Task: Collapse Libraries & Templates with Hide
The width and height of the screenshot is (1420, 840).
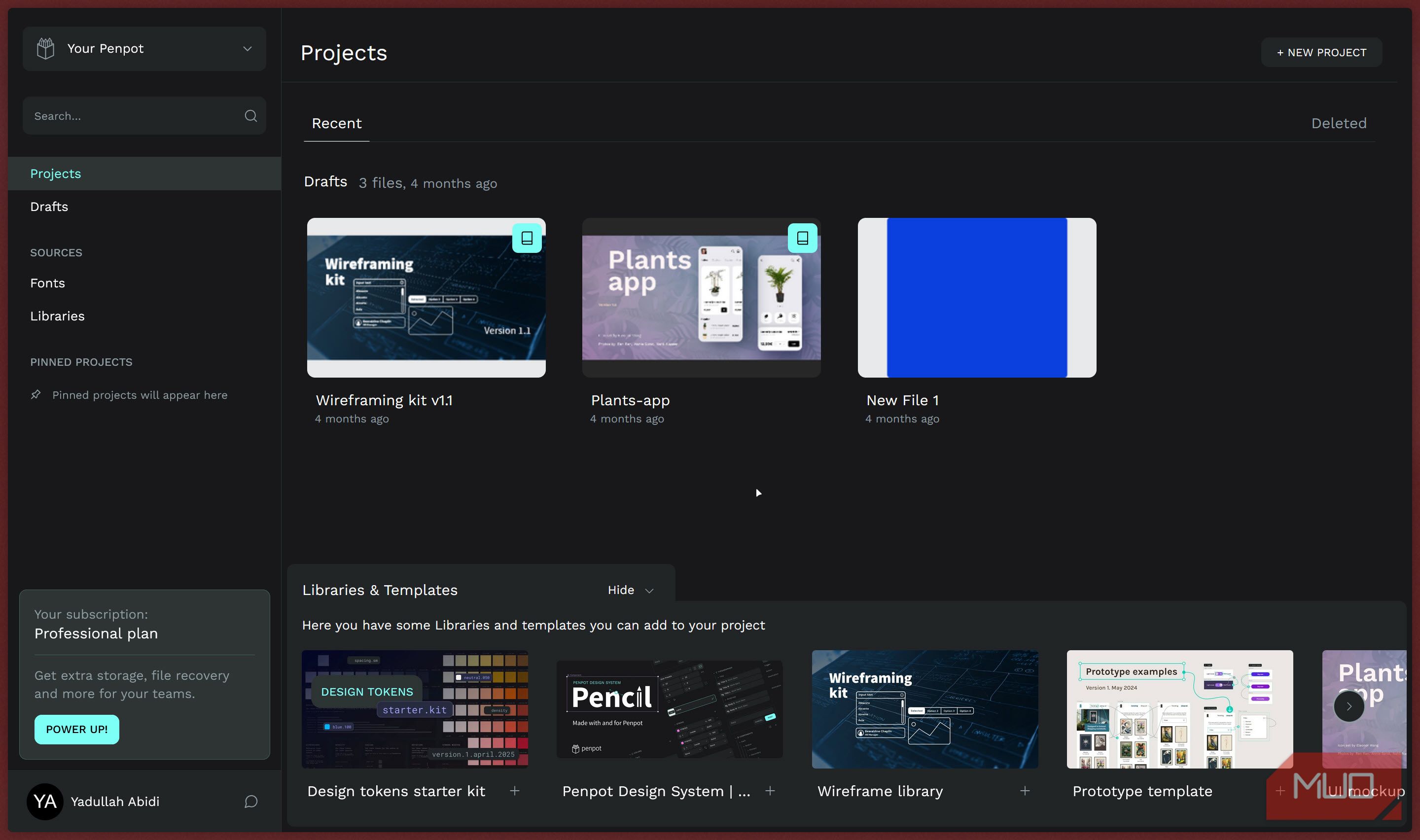Action: click(x=631, y=590)
